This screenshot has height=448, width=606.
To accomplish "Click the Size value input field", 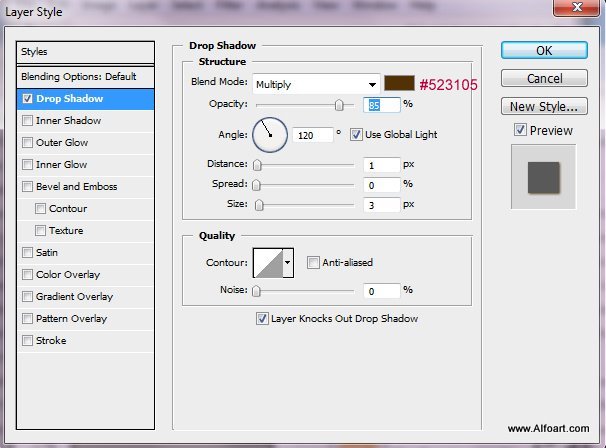I will [x=381, y=205].
